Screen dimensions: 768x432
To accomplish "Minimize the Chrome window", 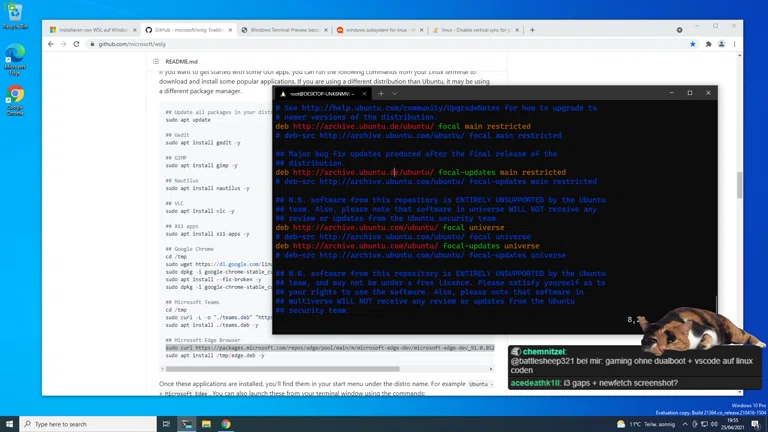I will (x=696, y=26).
